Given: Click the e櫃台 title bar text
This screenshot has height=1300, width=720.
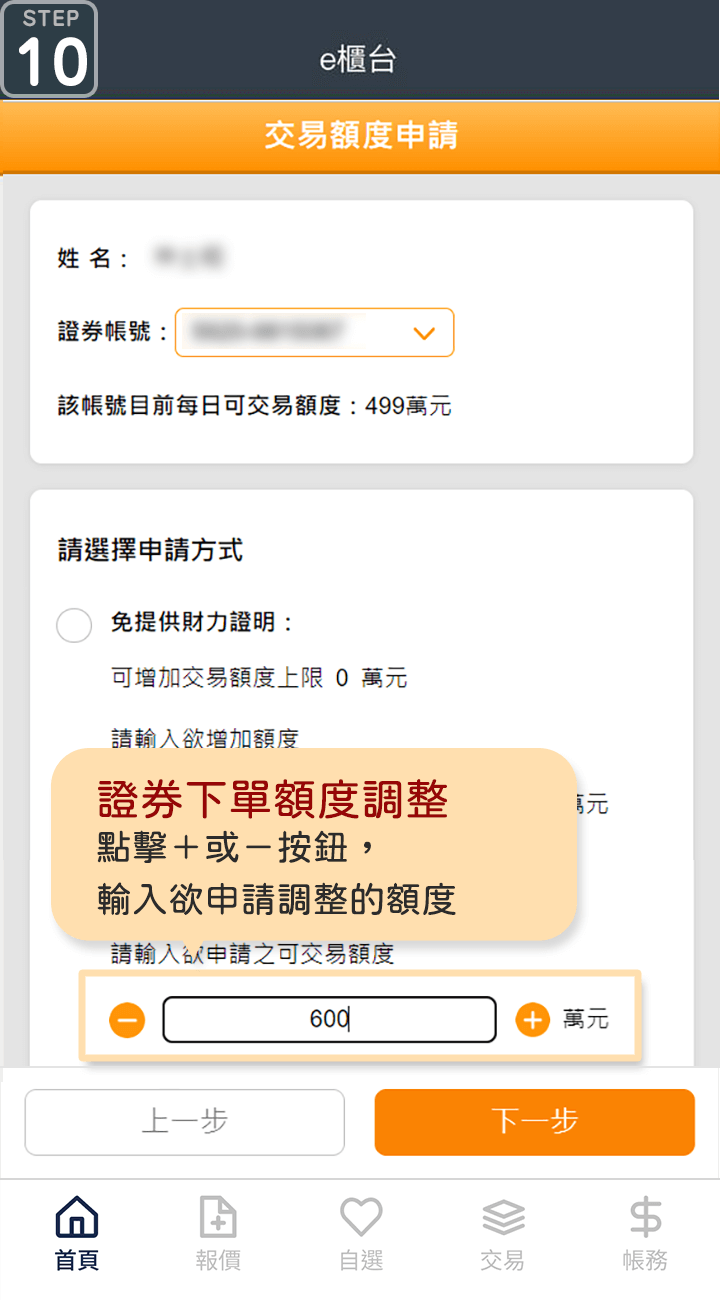Looking at the screenshot, I should (358, 59).
